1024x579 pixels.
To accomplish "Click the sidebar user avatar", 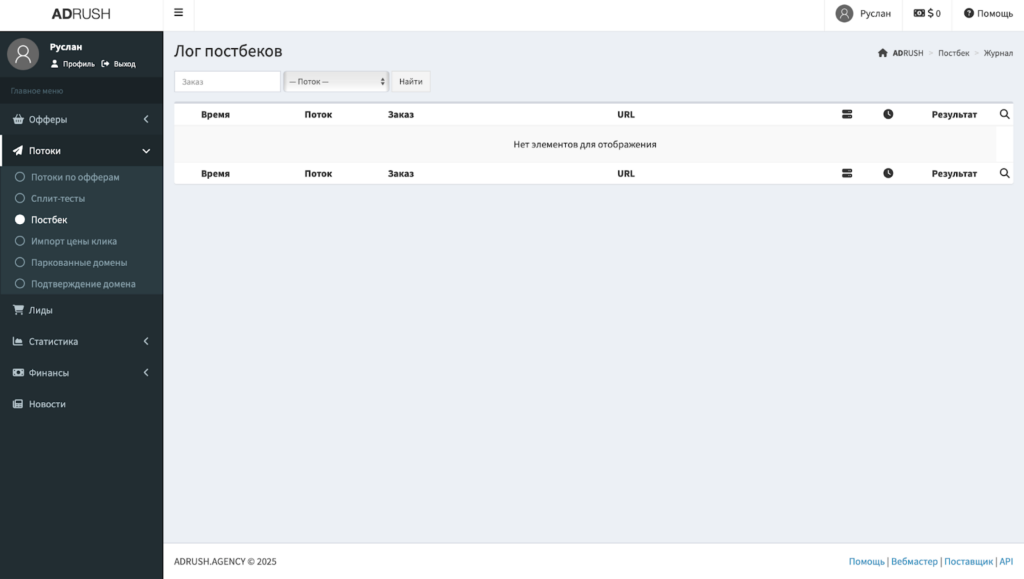I will pos(23,54).
